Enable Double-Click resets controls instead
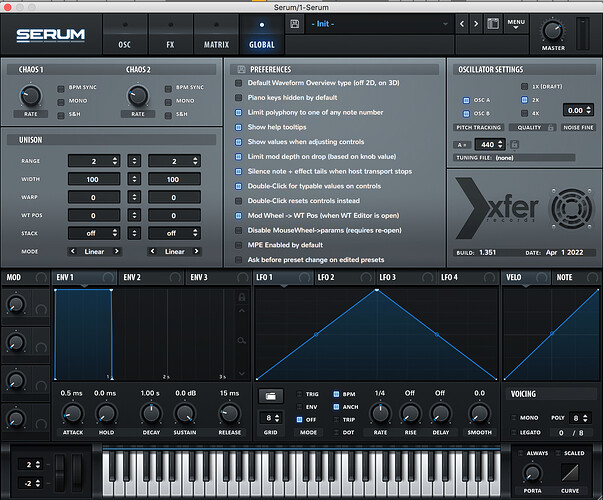Image resolution: width=603 pixels, height=500 pixels. tap(238, 201)
